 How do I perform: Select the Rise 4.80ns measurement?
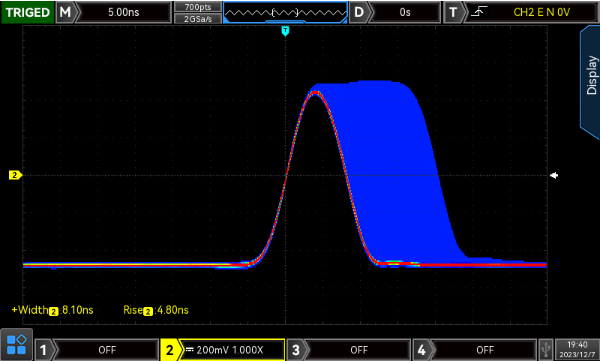point(156,310)
